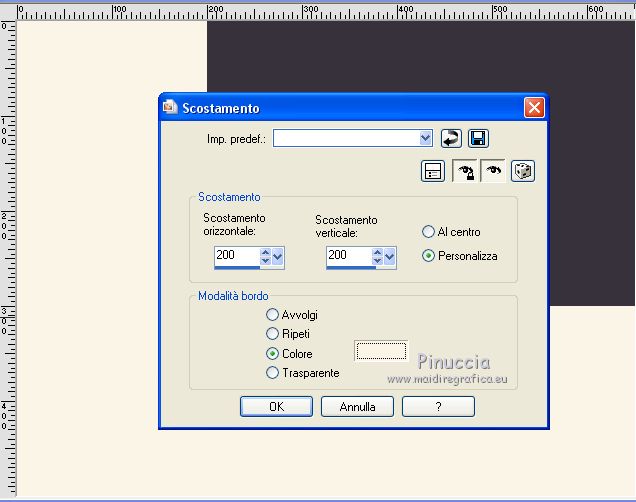Select the Colore edge mode option
Image resolution: width=636 pixels, height=502 pixels.
[x=272, y=354]
